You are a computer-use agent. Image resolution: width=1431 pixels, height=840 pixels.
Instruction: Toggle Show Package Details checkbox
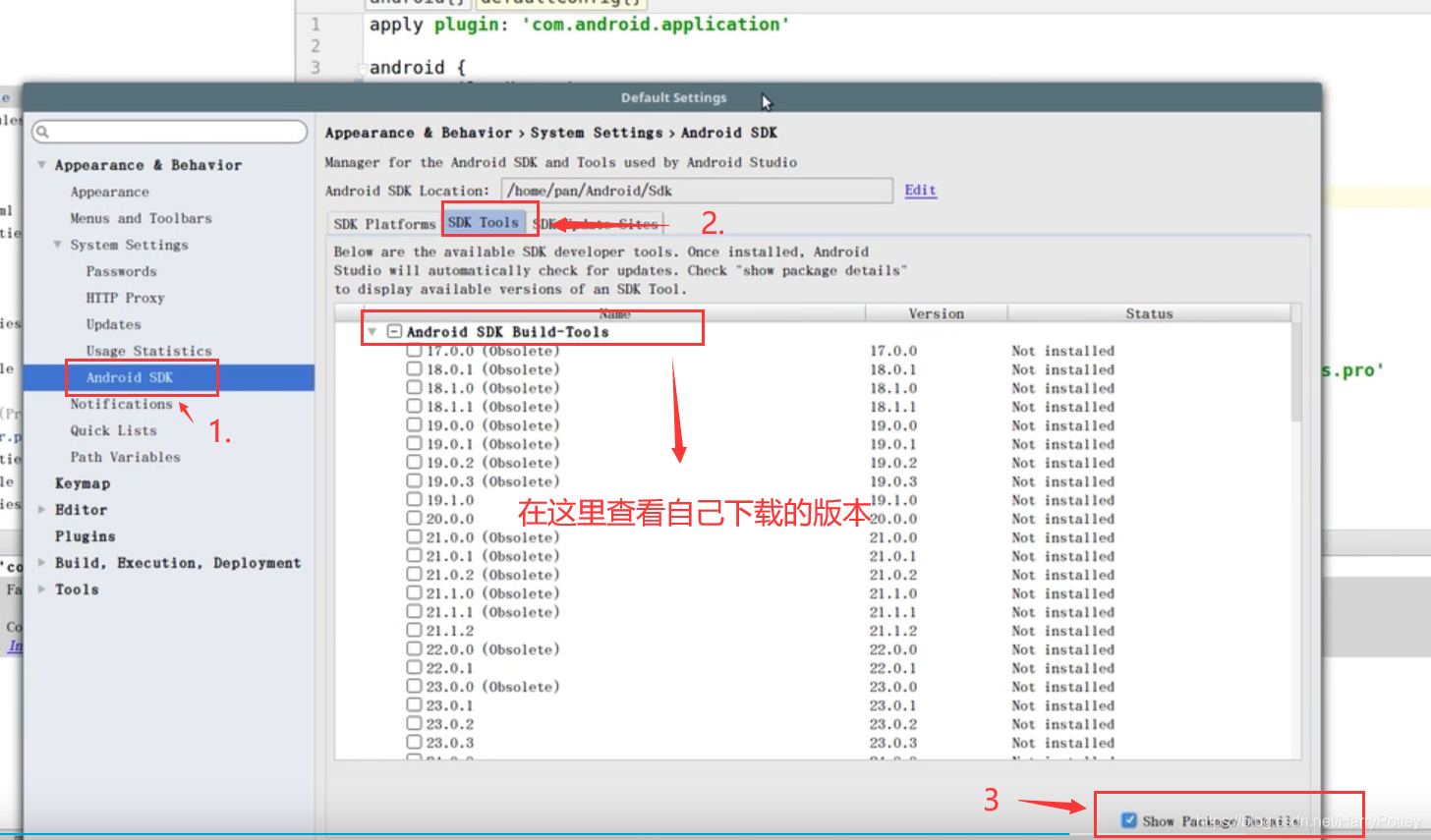pyautogui.click(x=1129, y=820)
